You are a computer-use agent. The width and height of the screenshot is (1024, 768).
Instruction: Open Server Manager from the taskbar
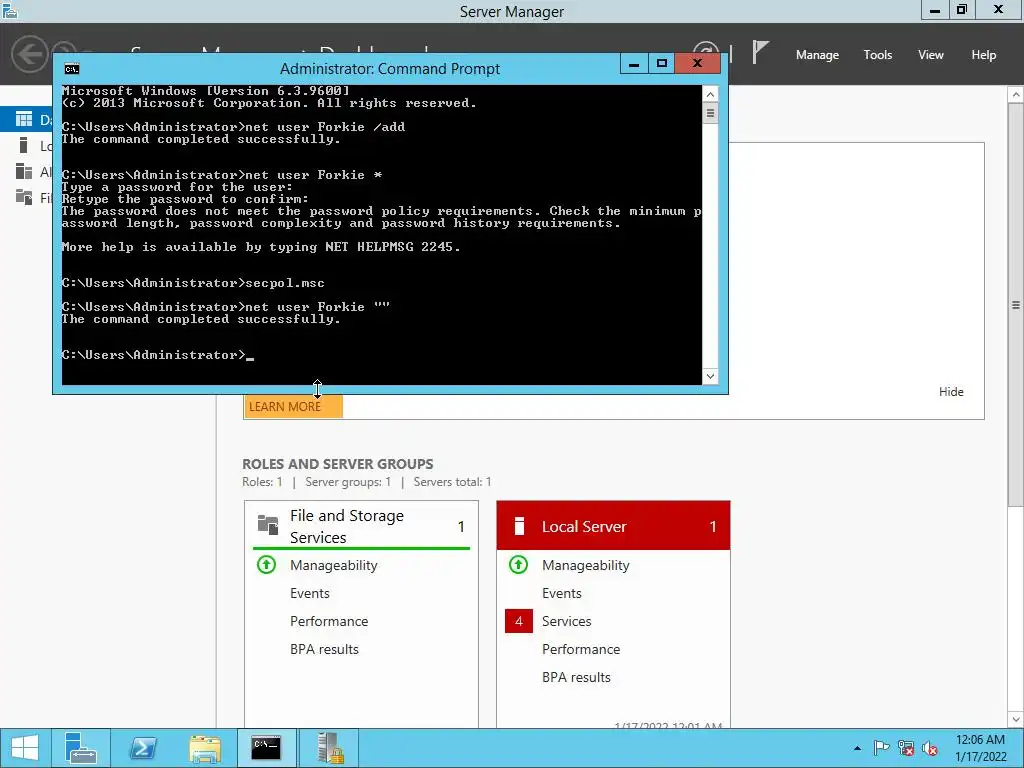[x=81, y=748]
